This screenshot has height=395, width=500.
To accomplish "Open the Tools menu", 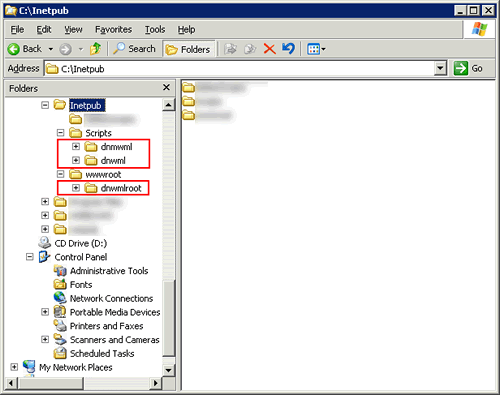I will point(155,30).
